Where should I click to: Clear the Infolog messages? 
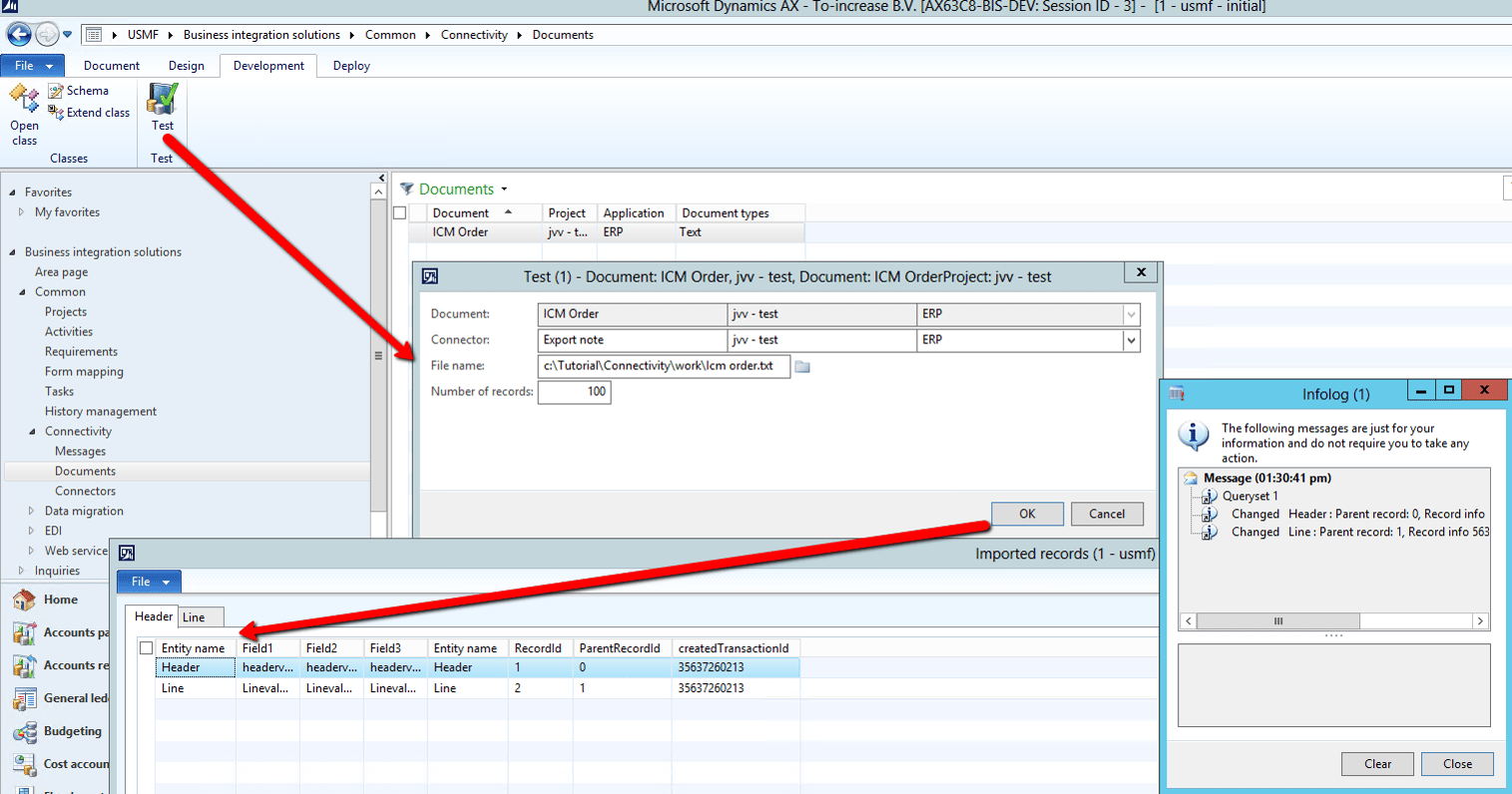click(1377, 764)
